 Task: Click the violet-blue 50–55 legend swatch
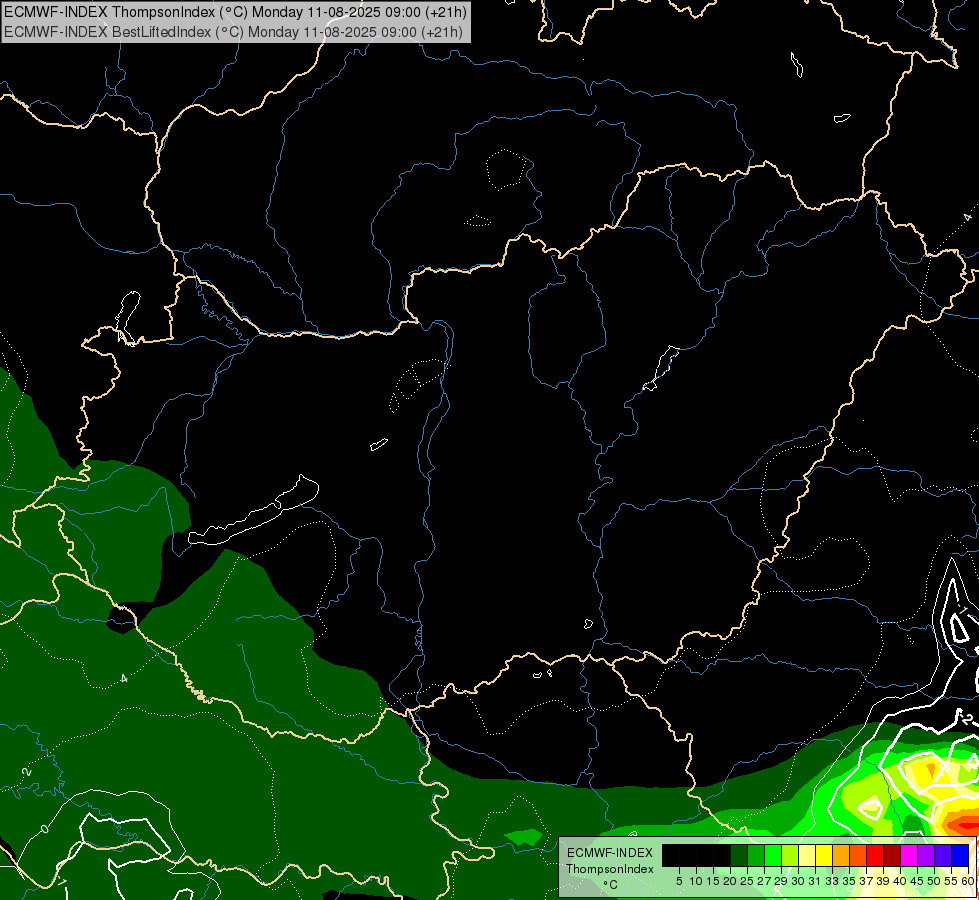943,856
